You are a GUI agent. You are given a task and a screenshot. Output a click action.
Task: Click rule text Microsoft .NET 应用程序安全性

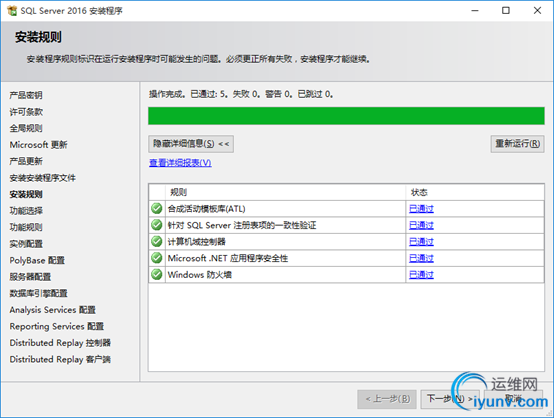point(228,258)
